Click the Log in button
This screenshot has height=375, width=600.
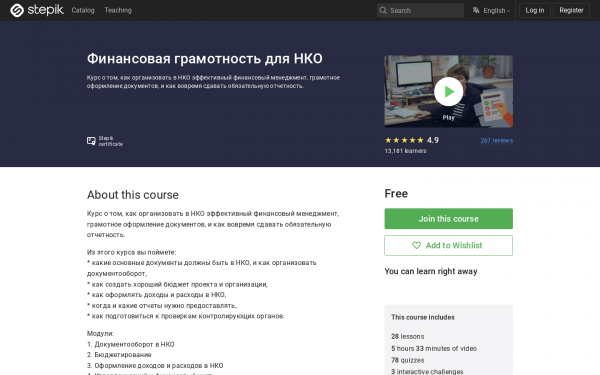point(535,10)
